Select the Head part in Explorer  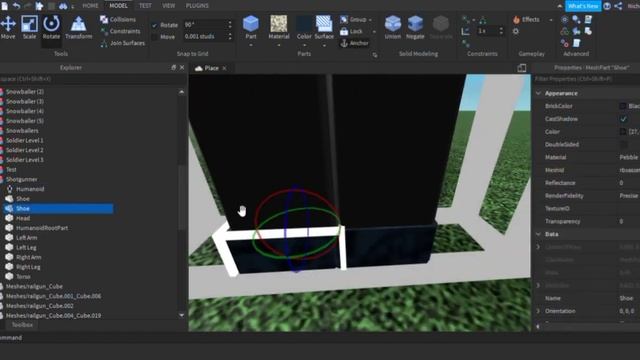click(23, 218)
